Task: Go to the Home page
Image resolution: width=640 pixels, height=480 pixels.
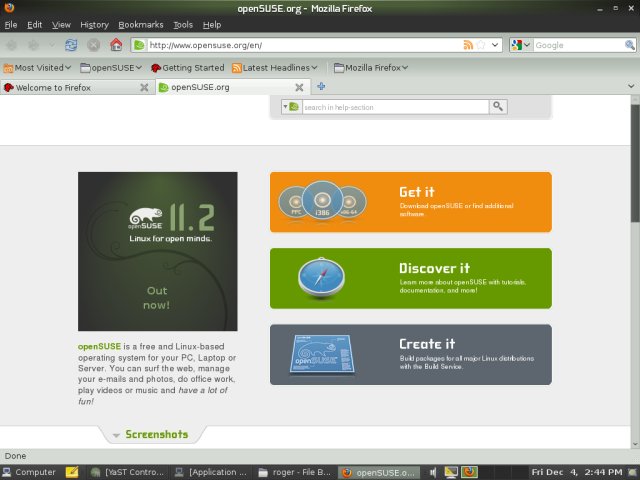Action: click(x=116, y=44)
